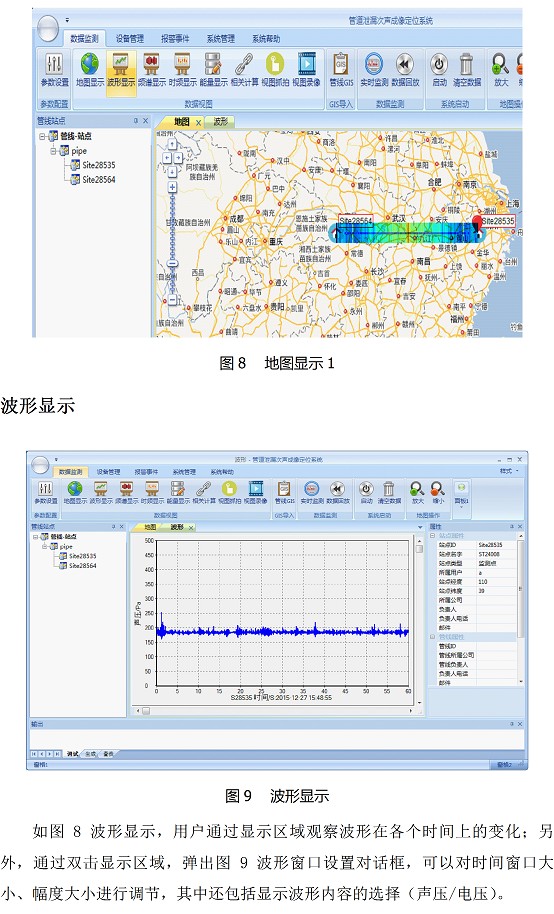
Task: Click chart vertical scrollbar thumb
Action: [419, 549]
